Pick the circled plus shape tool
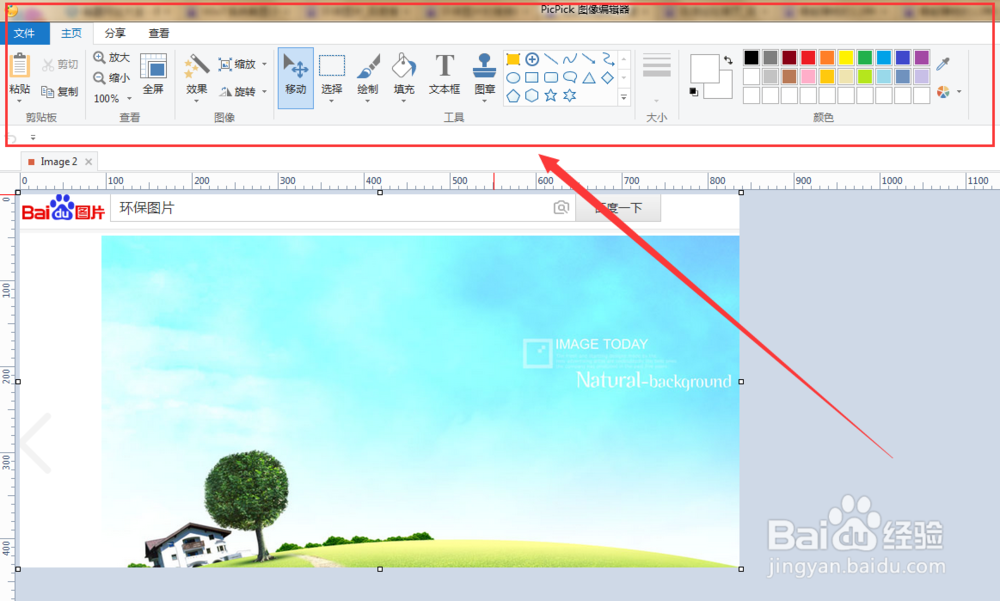Screen dimensions: 1000x601 click(532, 59)
